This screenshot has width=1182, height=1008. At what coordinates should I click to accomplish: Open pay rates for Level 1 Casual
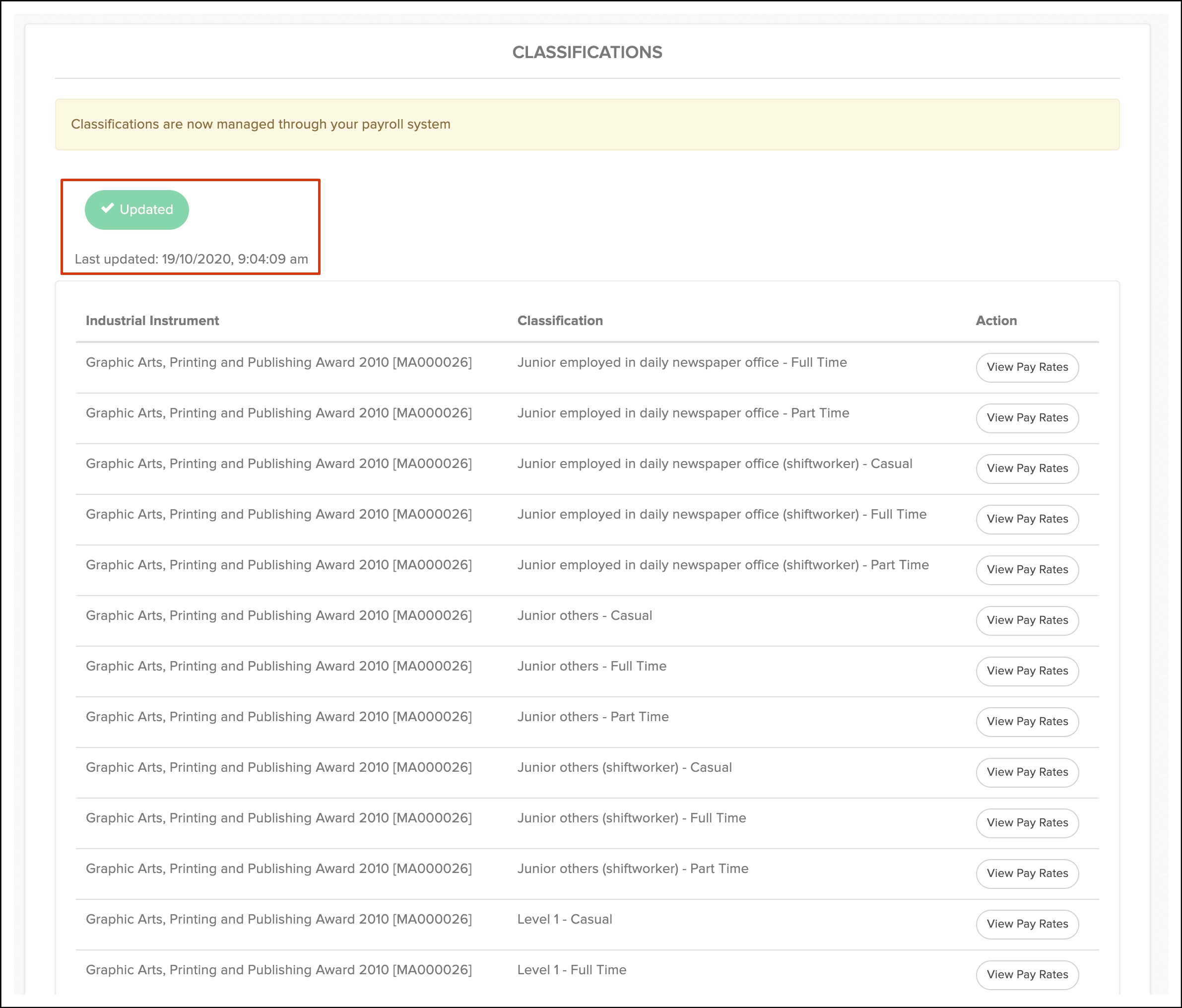tap(1027, 924)
